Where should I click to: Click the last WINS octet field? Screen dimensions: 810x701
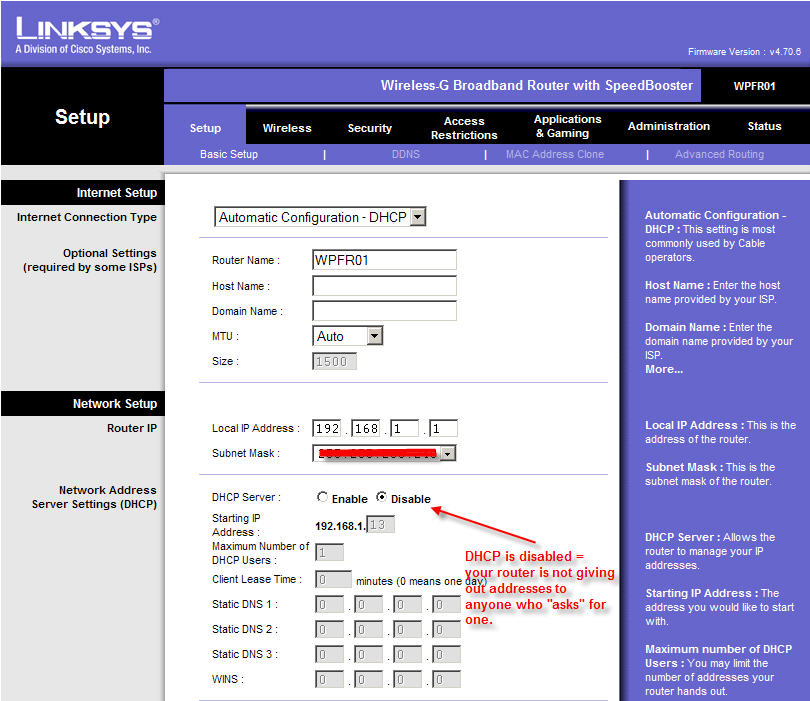446,679
